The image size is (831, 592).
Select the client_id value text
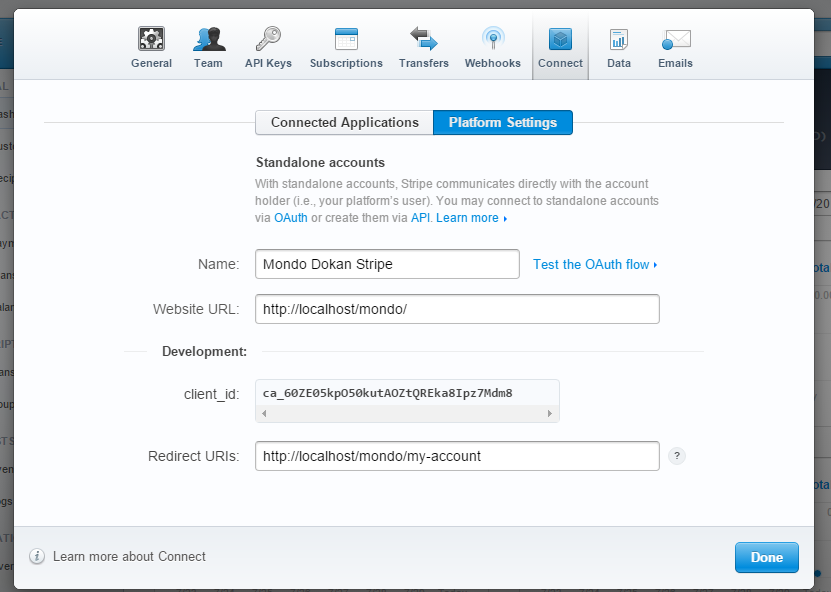387,393
